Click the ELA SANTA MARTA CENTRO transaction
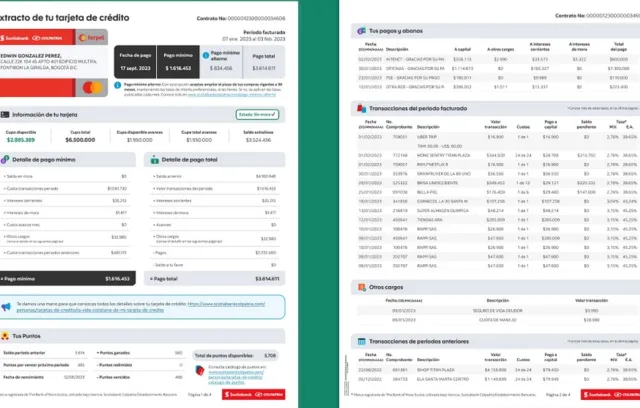The height and width of the screenshot is (408, 640). click(498, 379)
